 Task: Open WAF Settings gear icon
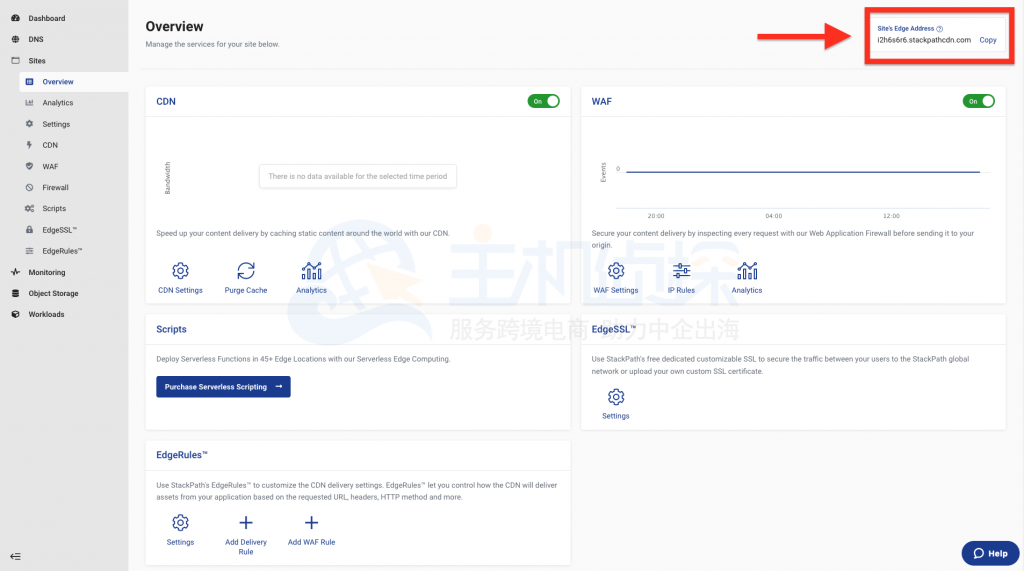click(x=616, y=270)
